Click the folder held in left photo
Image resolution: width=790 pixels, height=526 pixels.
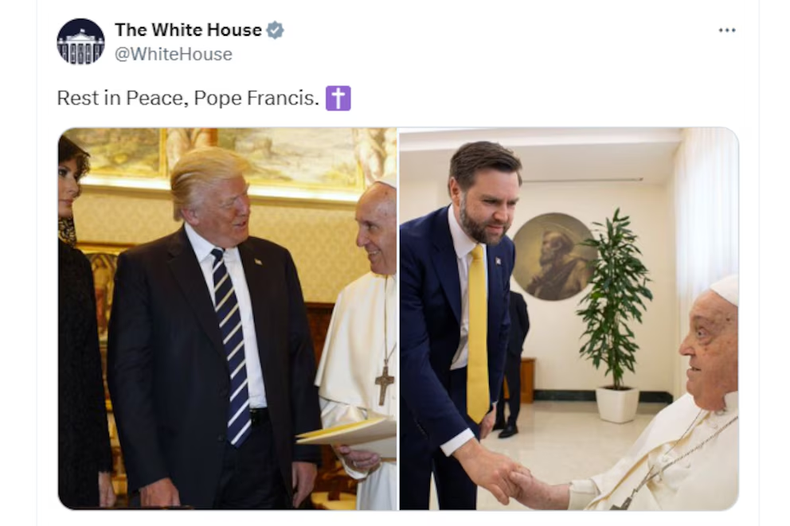[x=346, y=431]
